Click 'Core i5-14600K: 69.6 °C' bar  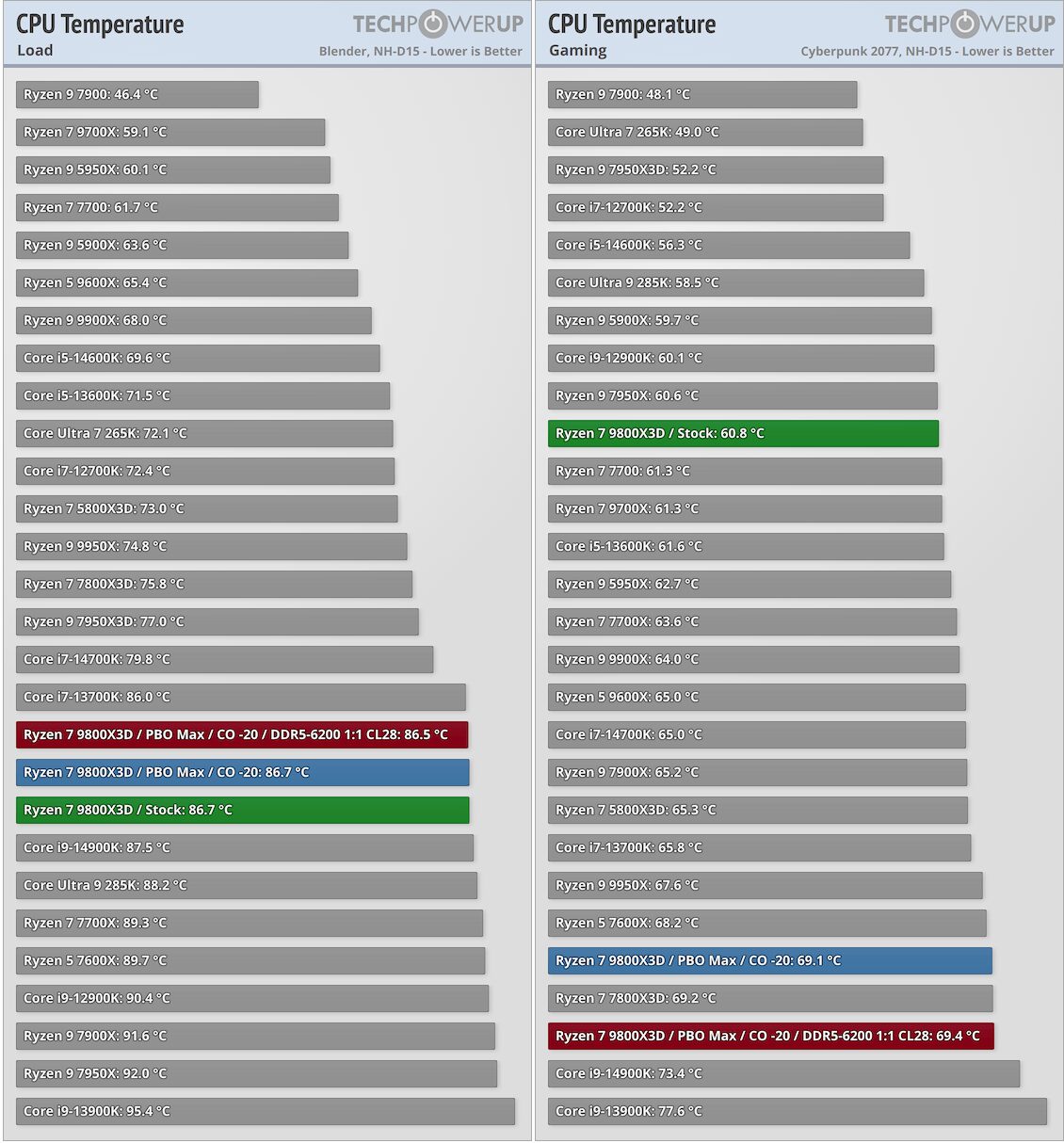(x=198, y=358)
